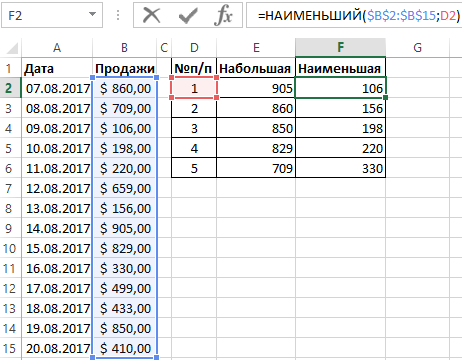Select column F header
The image size is (462, 360).
[x=340, y=48]
